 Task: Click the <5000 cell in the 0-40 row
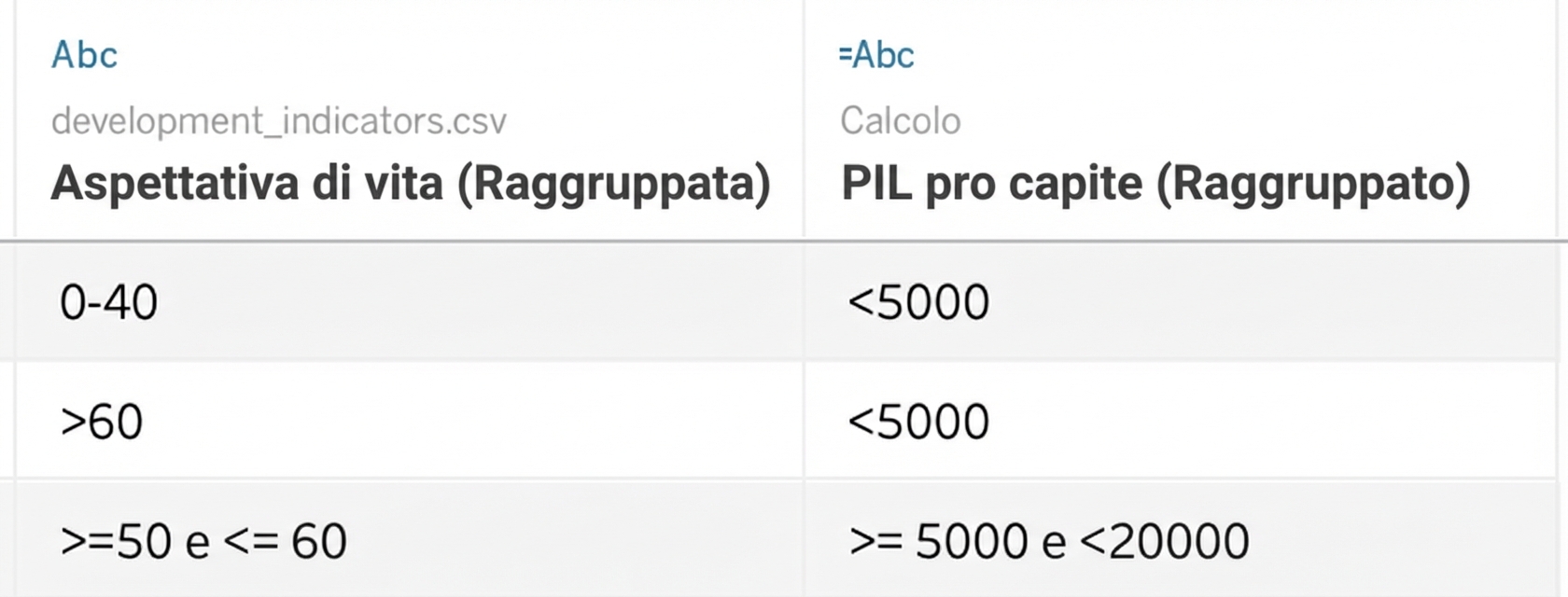coord(918,303)
